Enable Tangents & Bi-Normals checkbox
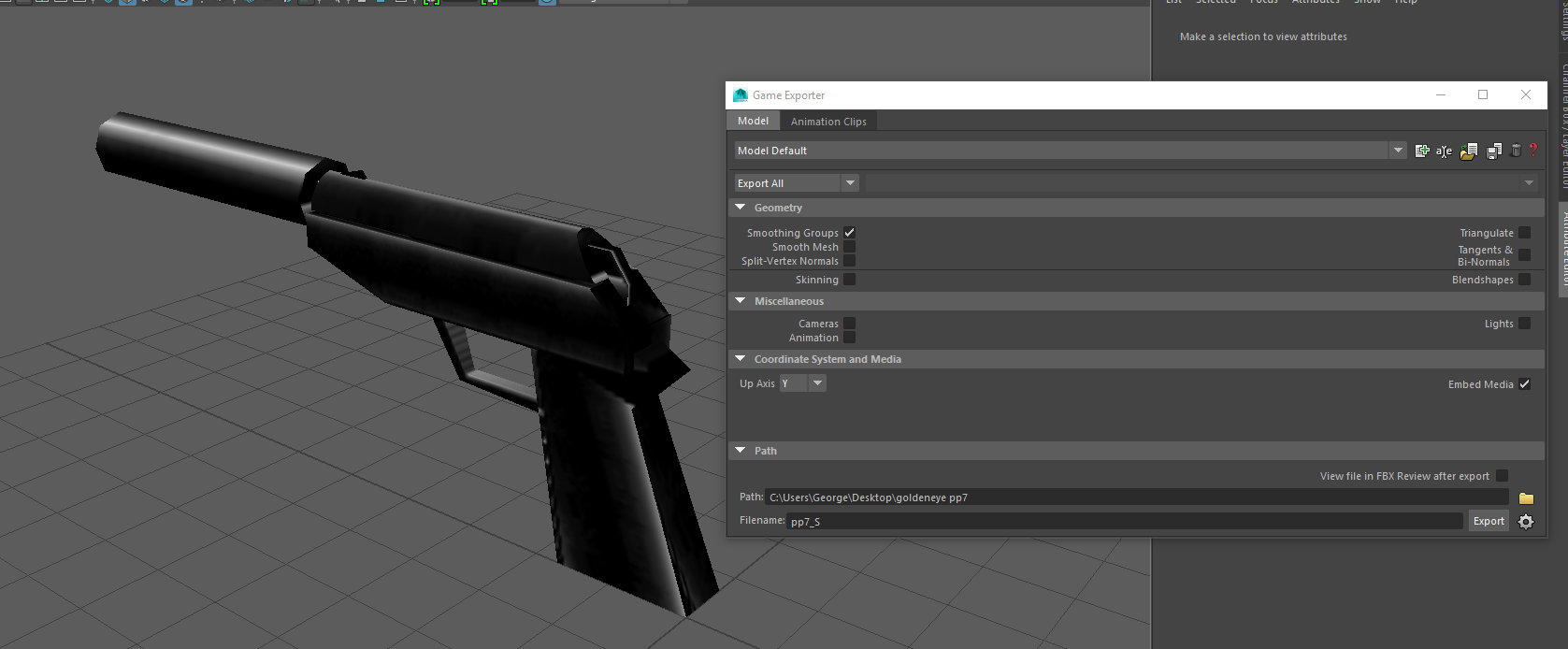Screen dimensions: 1568x649 [1525, 254]
